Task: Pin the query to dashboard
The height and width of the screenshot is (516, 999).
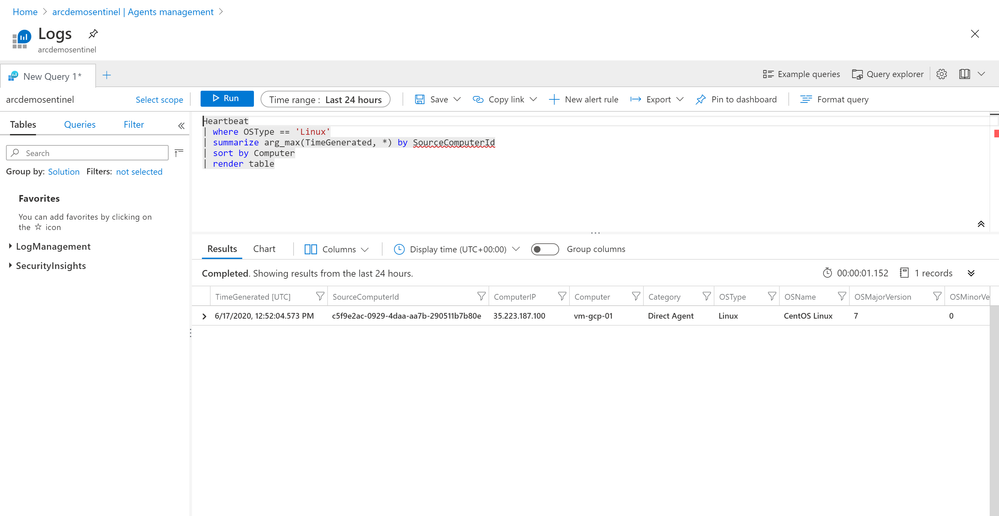Action: [736, 99]
